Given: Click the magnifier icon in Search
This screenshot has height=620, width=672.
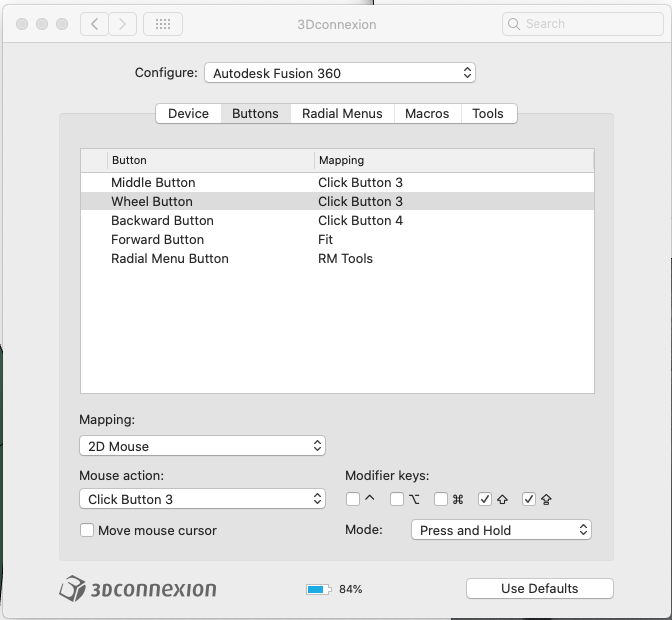Looking at the screenshot, I should tap(513, 24).
